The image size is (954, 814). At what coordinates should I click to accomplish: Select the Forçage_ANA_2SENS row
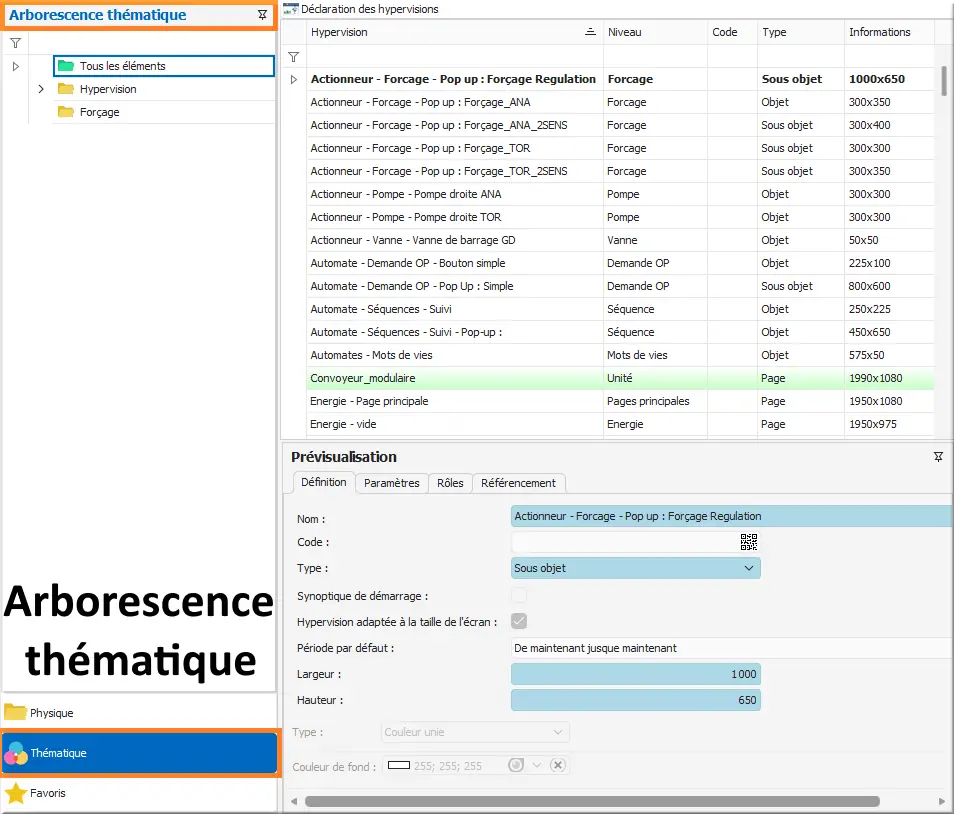621,125
